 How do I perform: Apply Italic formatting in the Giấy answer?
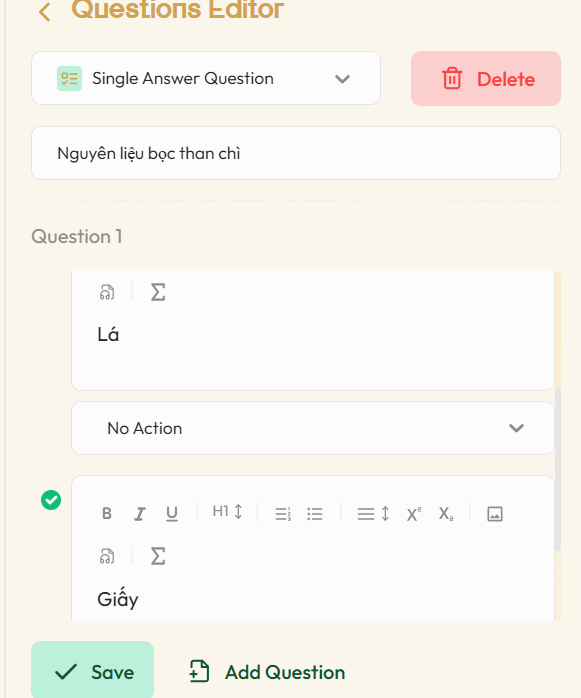tap(139, 514)
